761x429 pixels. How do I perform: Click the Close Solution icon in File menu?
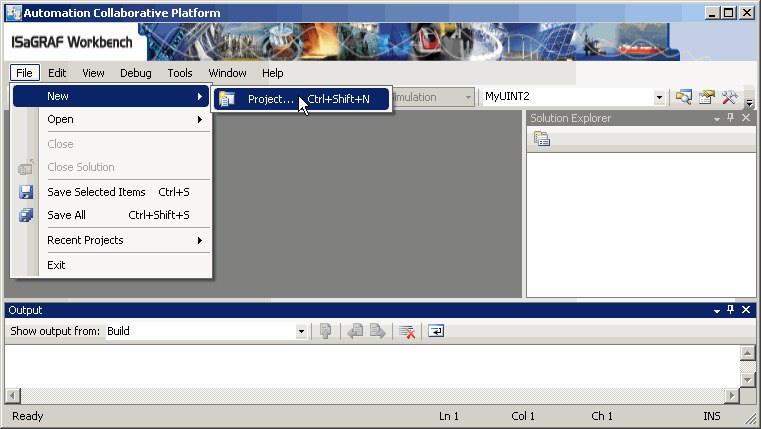26,167
